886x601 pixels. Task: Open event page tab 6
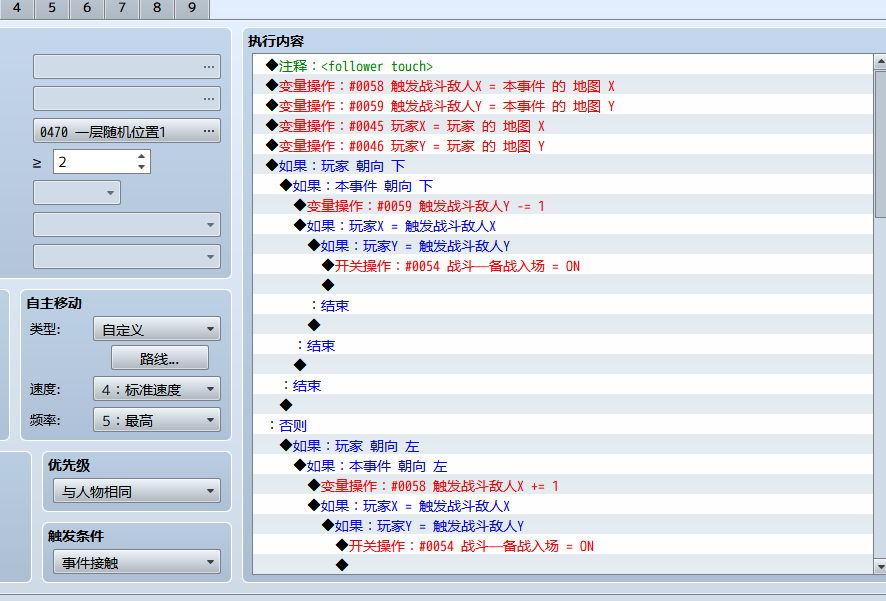pyautogui.click(x=87, y=8)
